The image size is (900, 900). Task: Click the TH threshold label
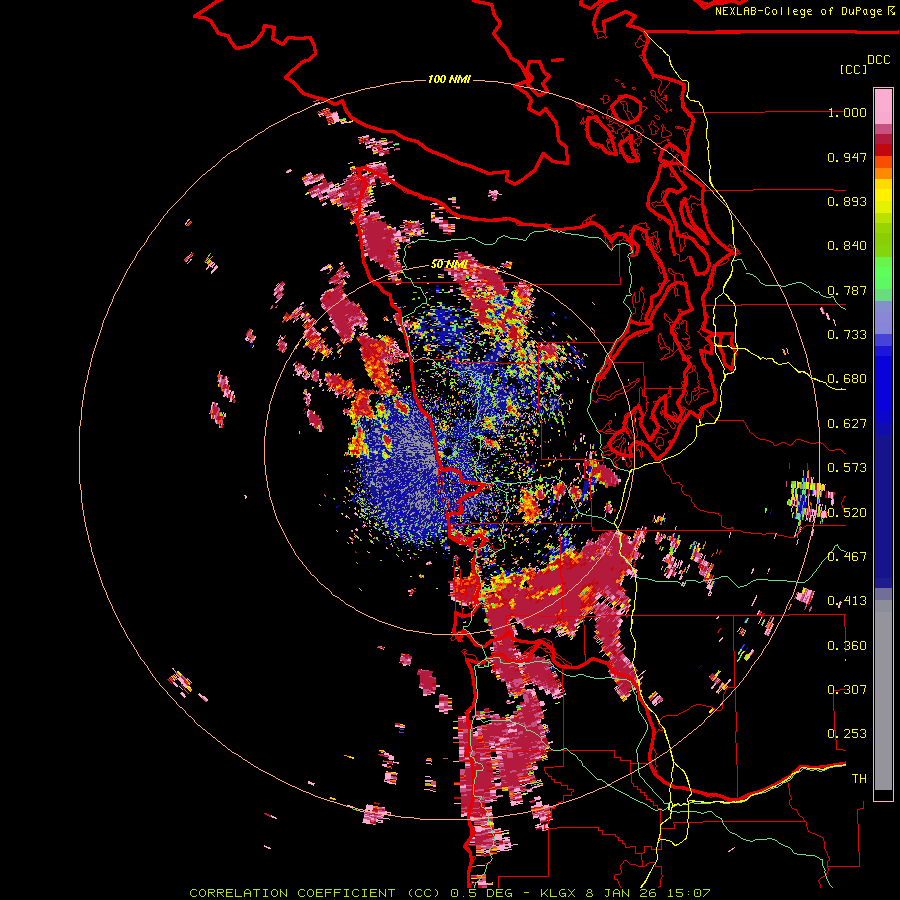click(859, 779)
